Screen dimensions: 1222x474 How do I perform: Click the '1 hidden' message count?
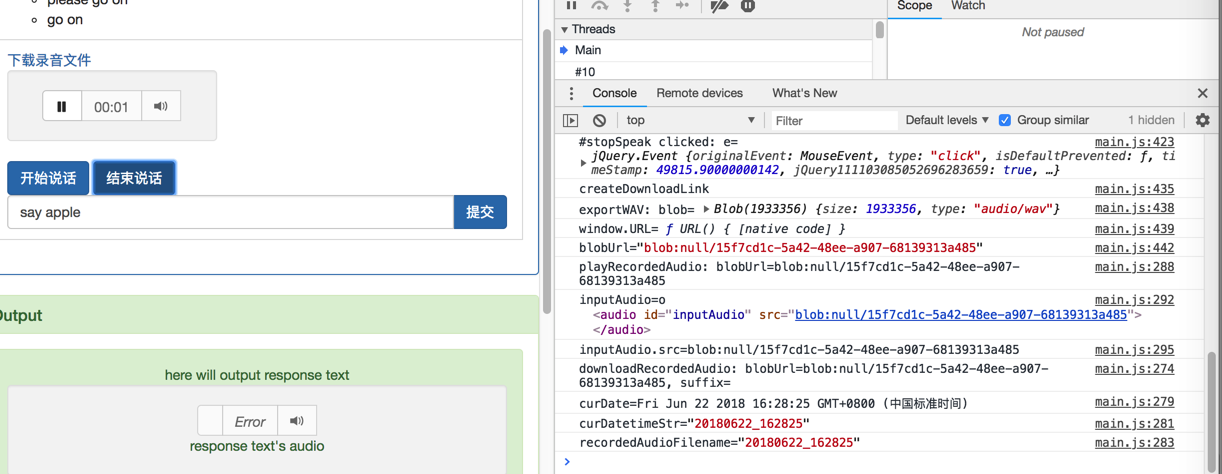pos(1150,120)
